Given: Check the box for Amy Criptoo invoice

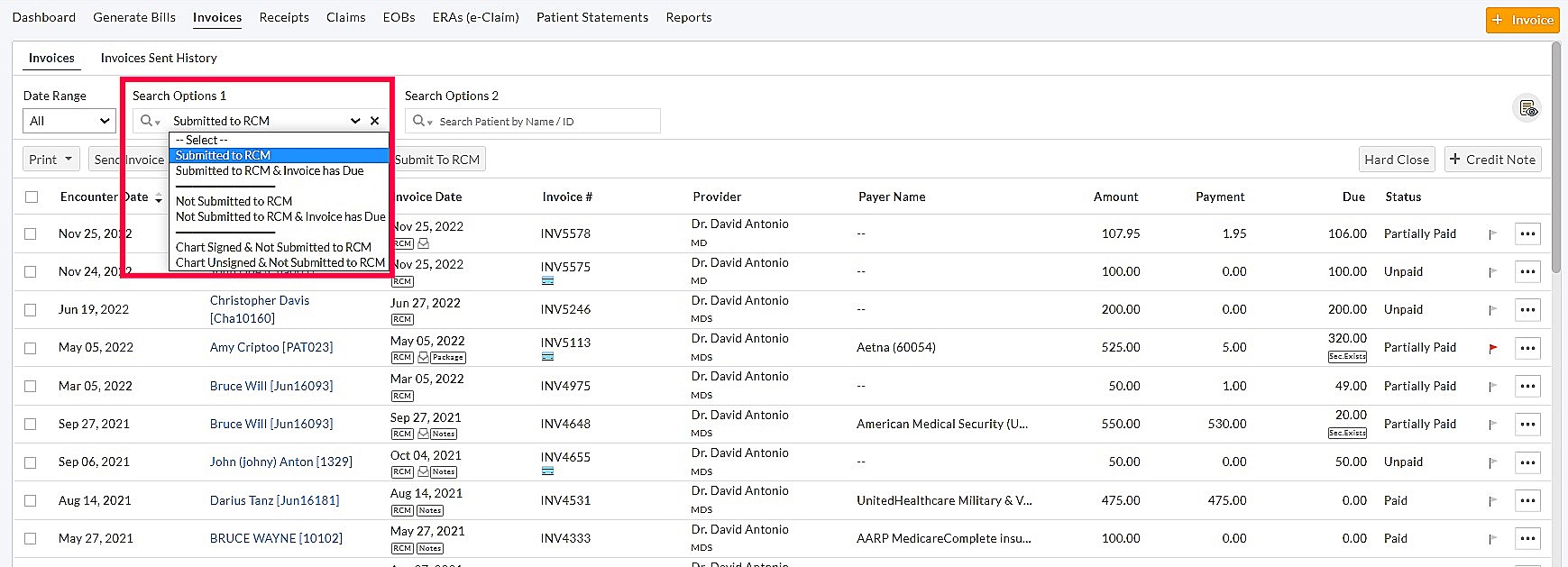Looking at the screenshot, I should point(31,348).
